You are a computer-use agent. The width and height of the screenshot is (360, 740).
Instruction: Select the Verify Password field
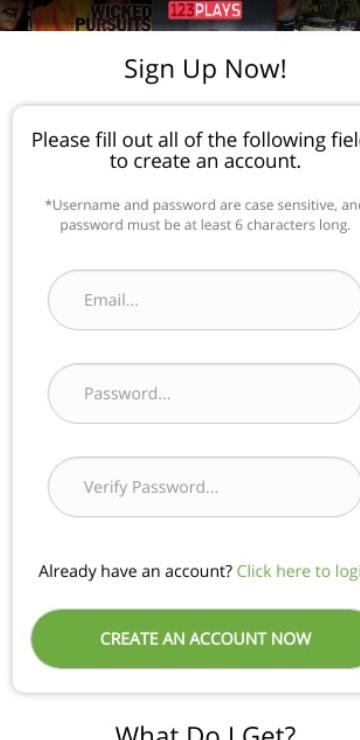click(204, 487)
